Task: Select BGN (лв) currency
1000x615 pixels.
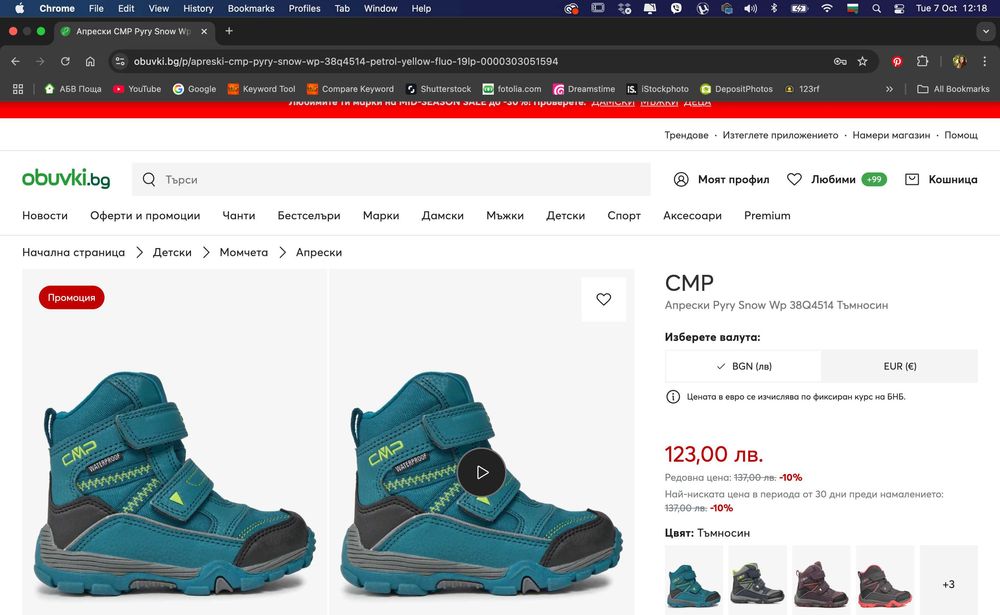Action: click(743, 366)
